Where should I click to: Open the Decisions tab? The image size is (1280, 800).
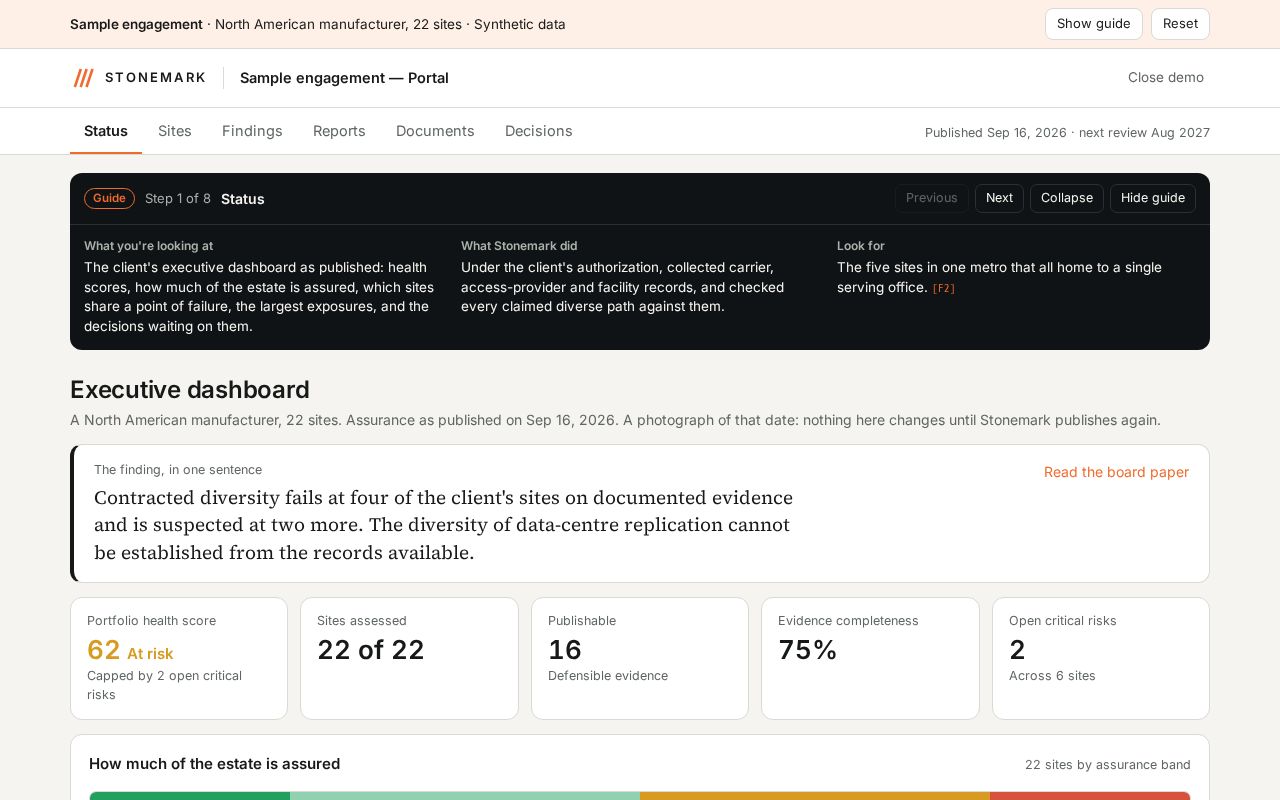click(x=539, y=131)
